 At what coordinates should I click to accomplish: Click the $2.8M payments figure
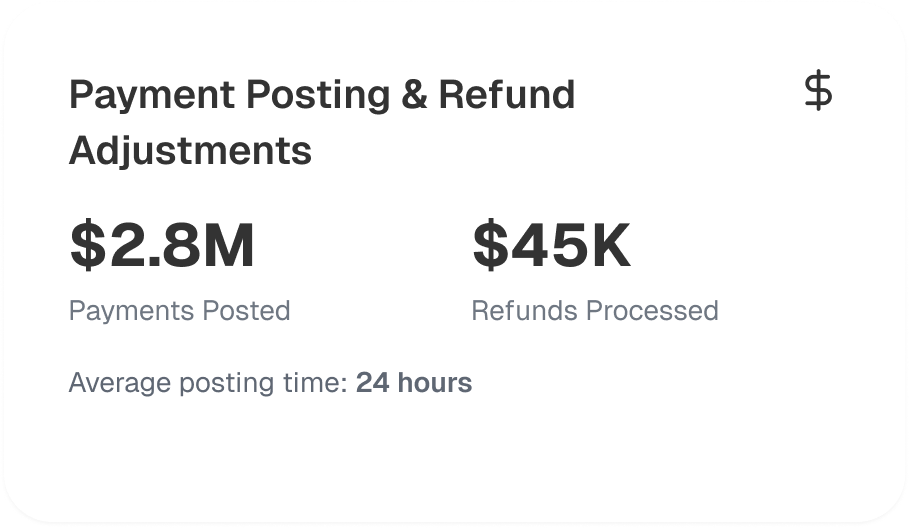coord(162,247)
